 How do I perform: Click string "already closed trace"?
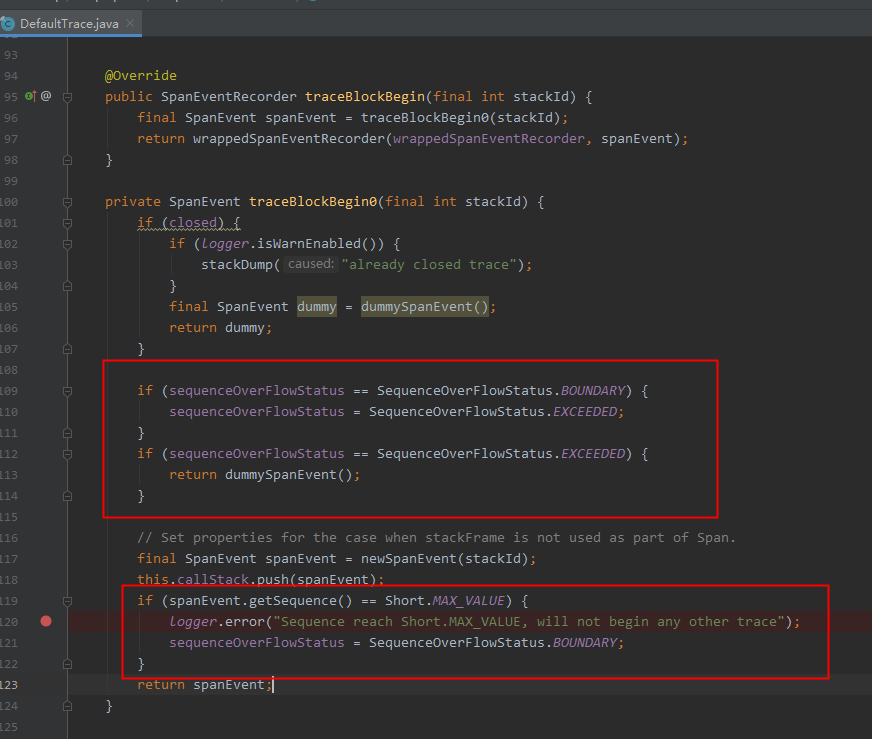pyautogui.click(x=429, y=265)
